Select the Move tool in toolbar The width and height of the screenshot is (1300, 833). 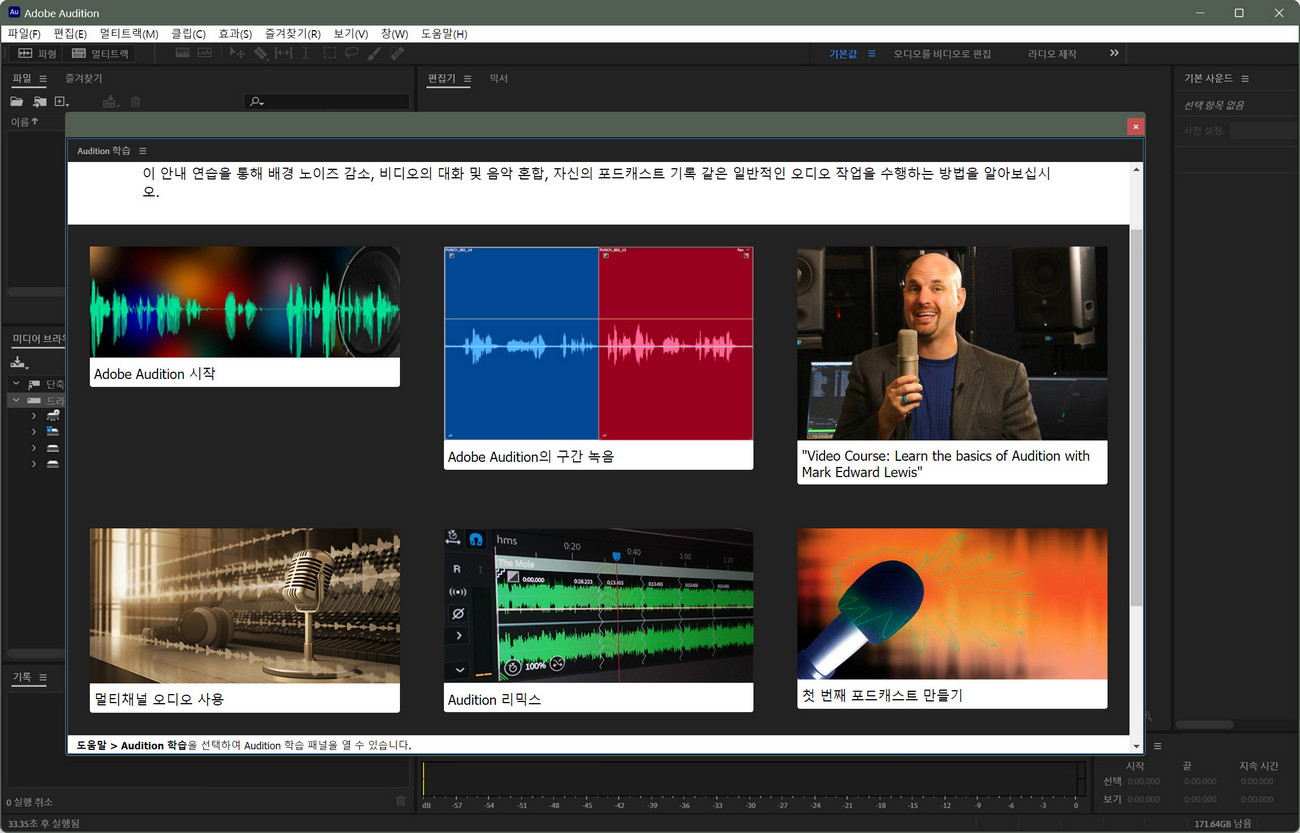point(237,53)
